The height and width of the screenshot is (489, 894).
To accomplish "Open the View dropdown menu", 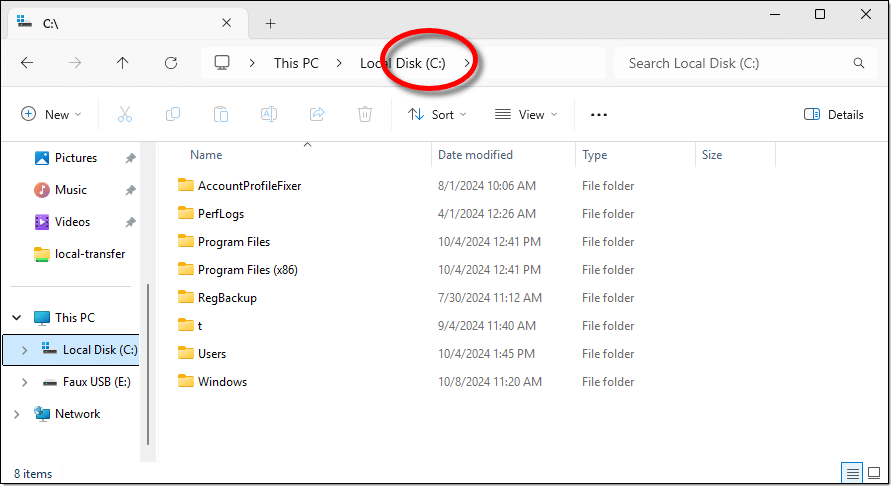I will coord(526,115).
